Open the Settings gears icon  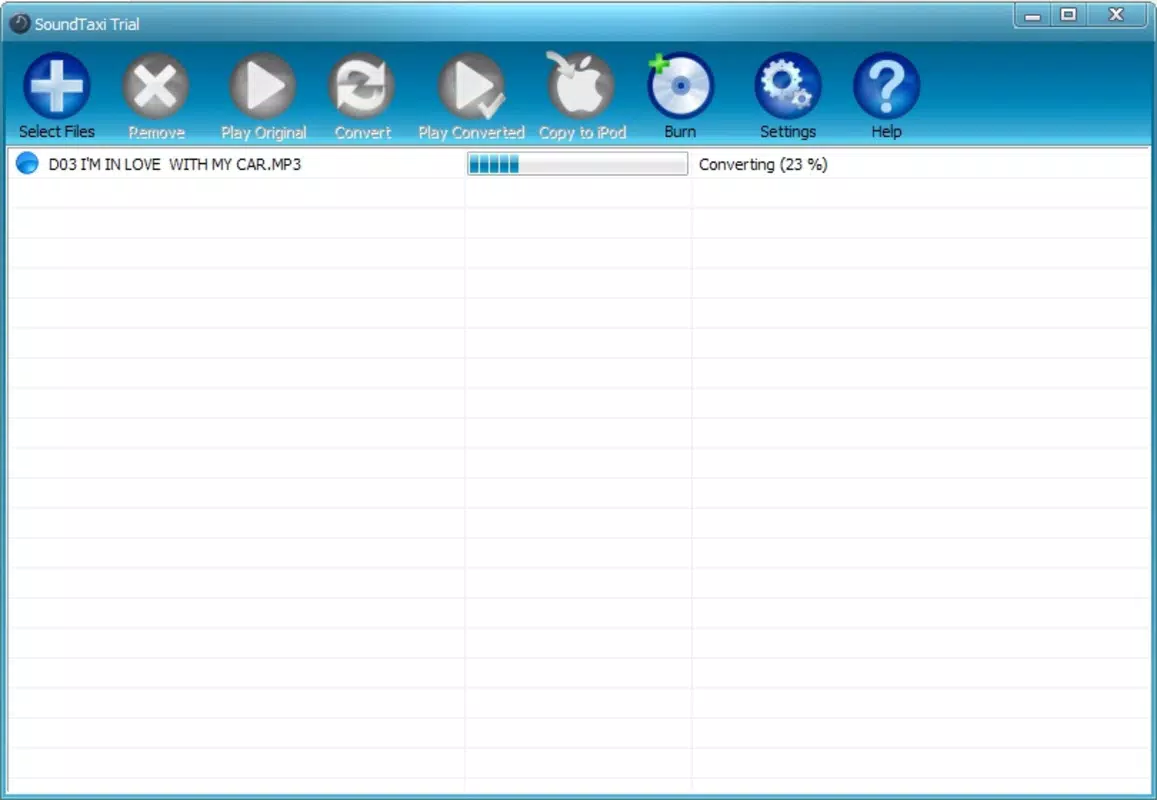(x=787, y=86)
